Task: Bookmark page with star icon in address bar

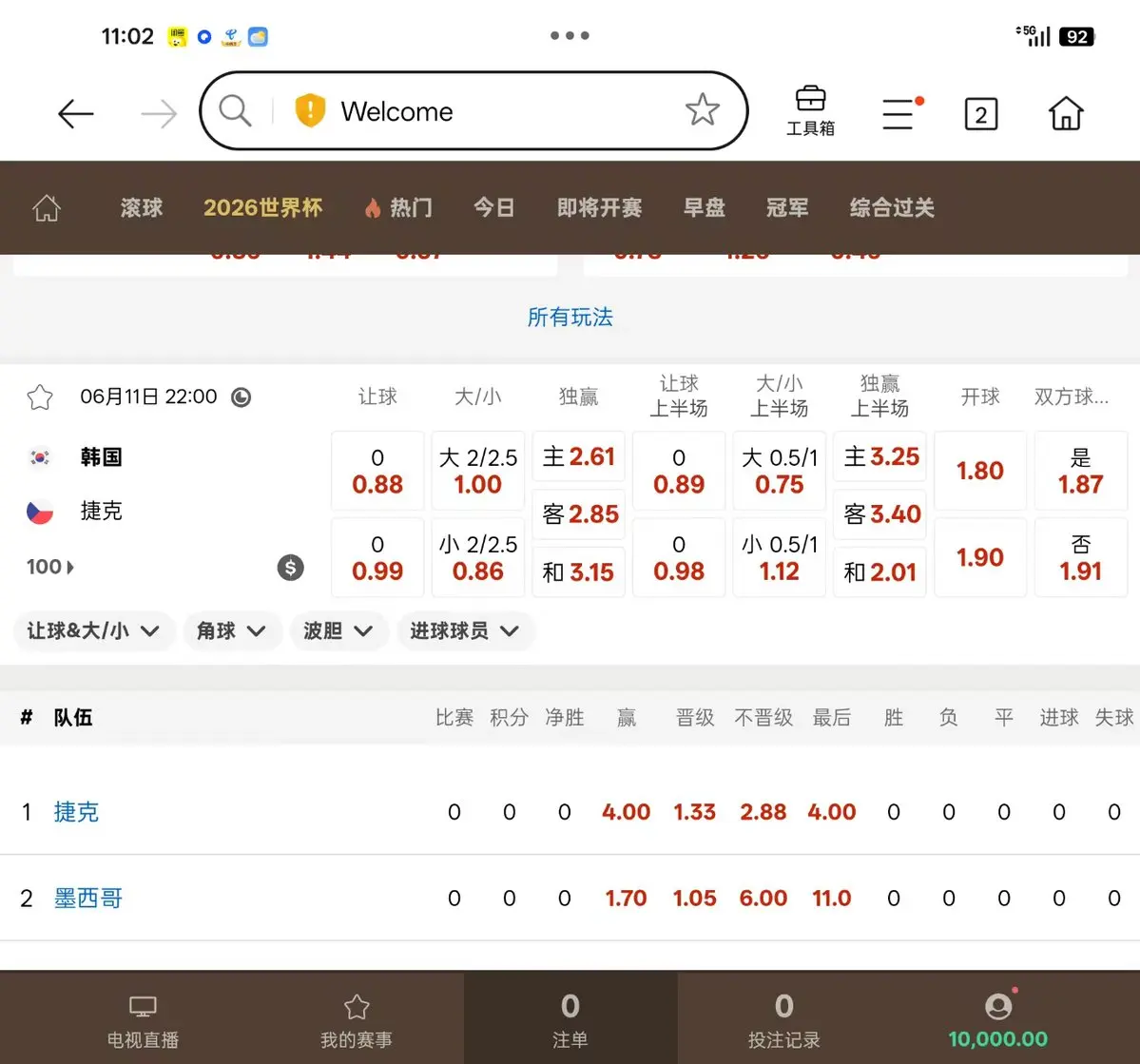Action: pos(703,109)
